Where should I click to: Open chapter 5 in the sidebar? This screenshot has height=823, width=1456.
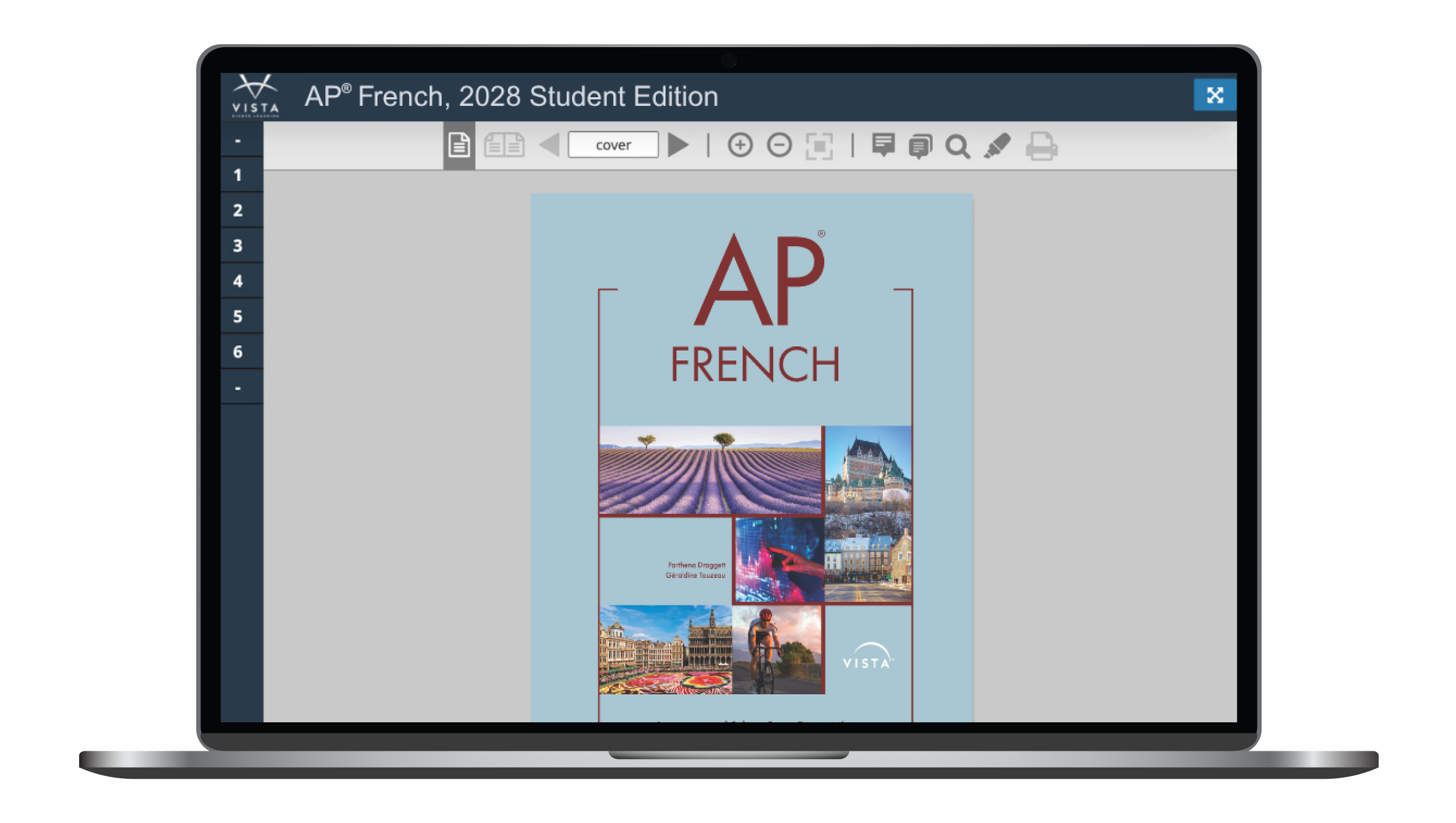coord(242,316)
